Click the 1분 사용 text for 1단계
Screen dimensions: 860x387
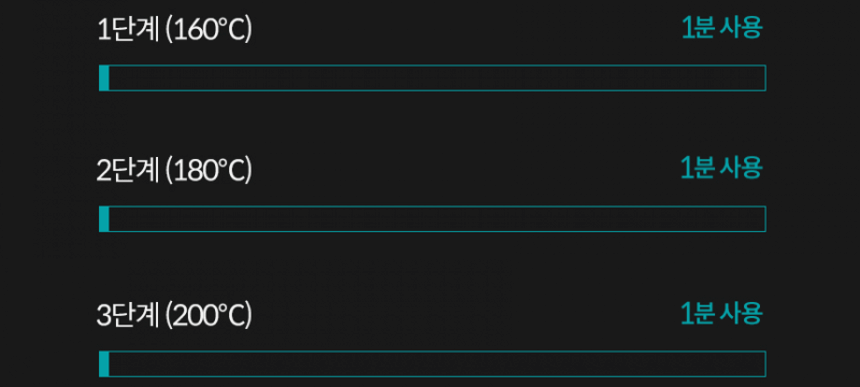721,27
